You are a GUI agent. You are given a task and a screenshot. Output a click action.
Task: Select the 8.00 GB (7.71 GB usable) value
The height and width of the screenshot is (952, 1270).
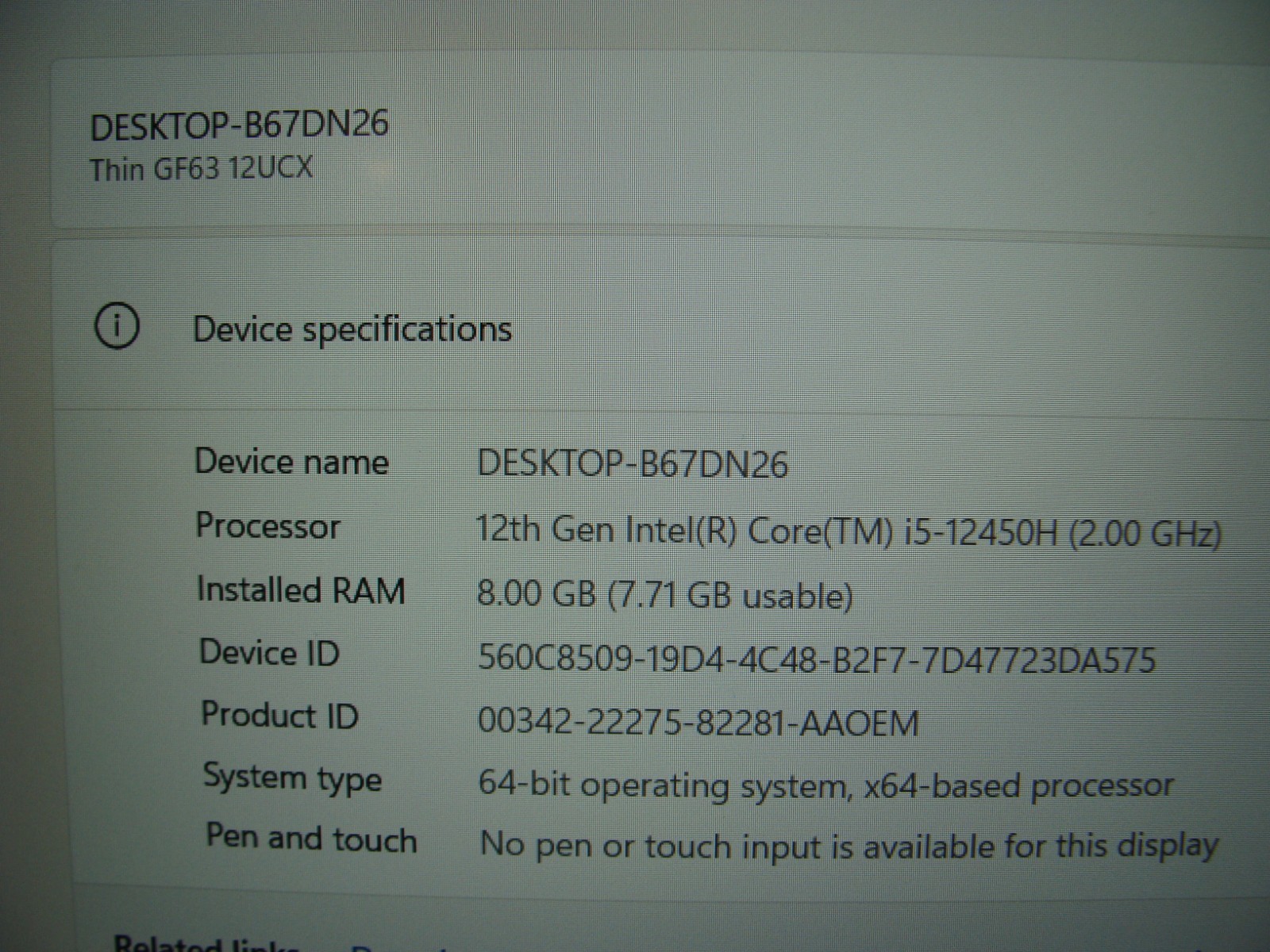click(664, 595)
